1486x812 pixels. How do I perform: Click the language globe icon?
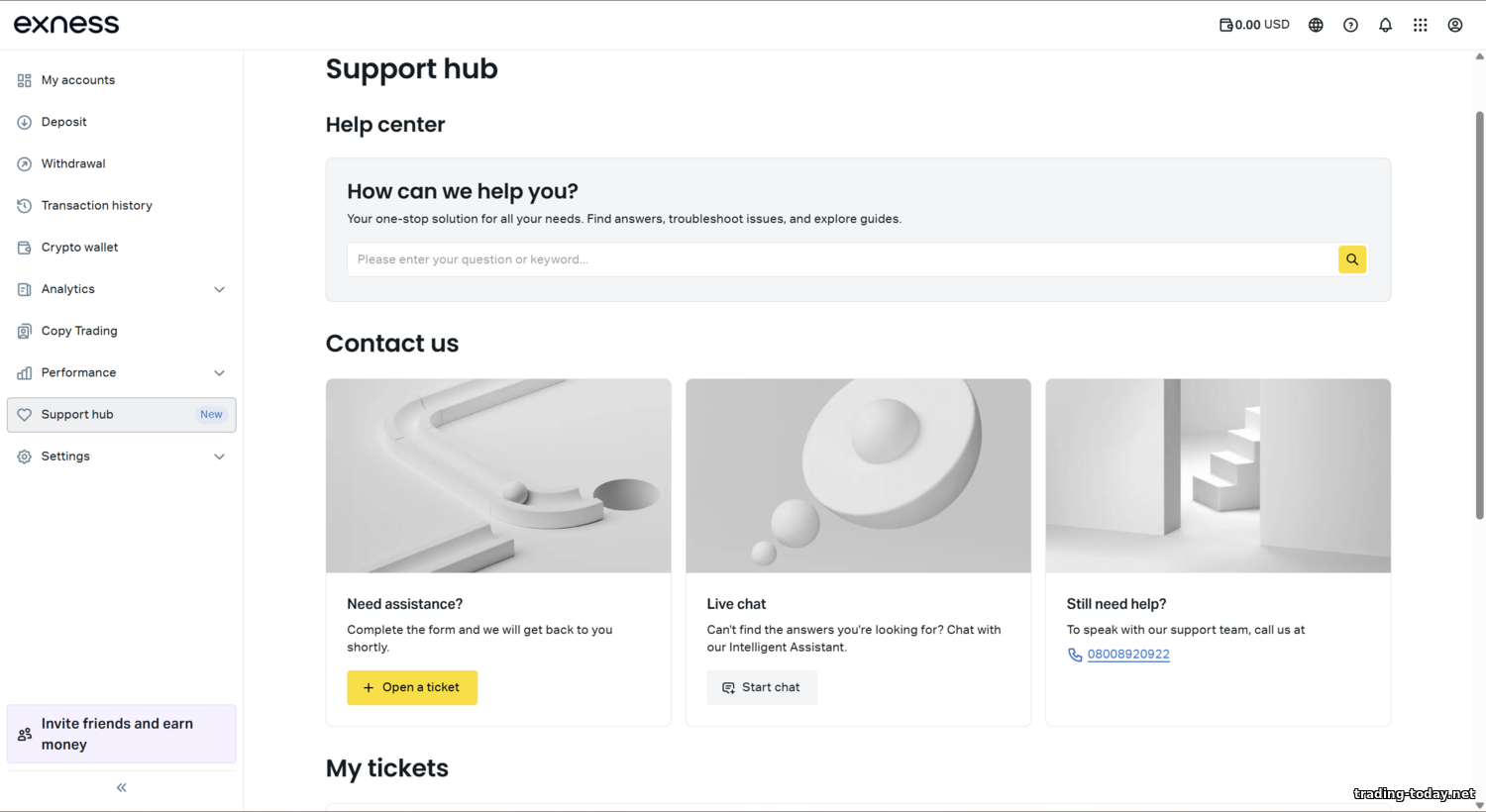coord(1316,25)
